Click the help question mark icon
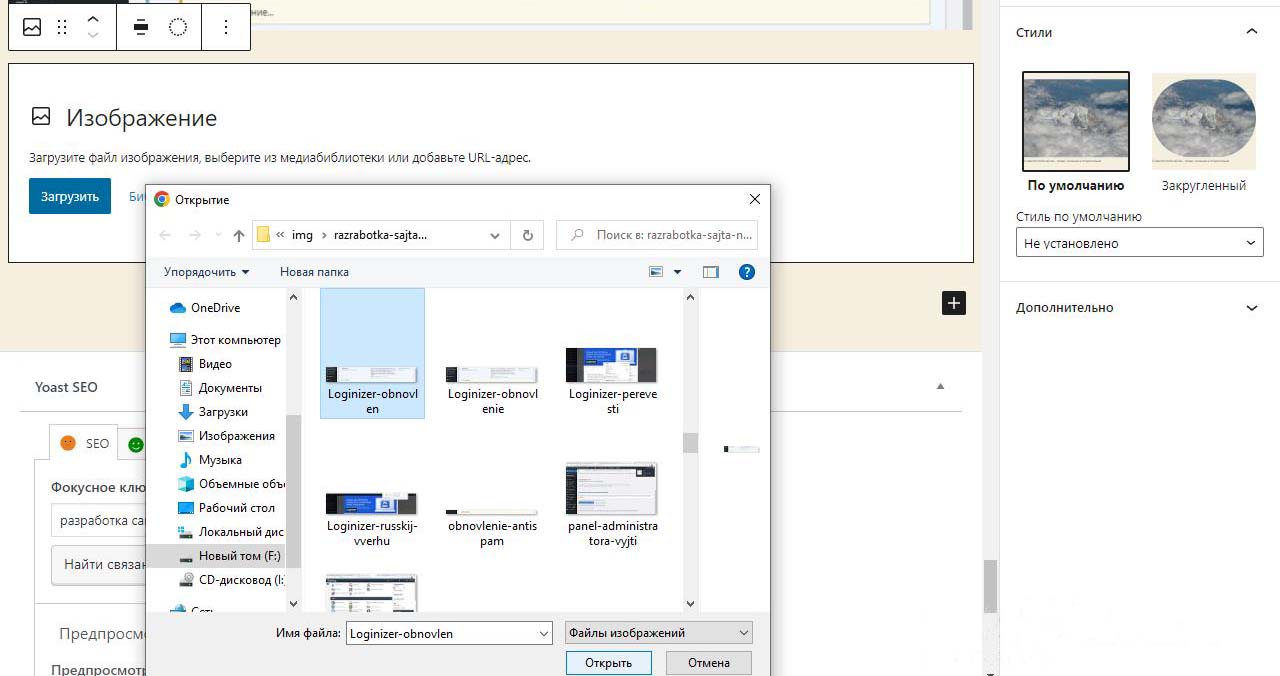This screenshot has height=676, width=1280. (x=746, y=272)
